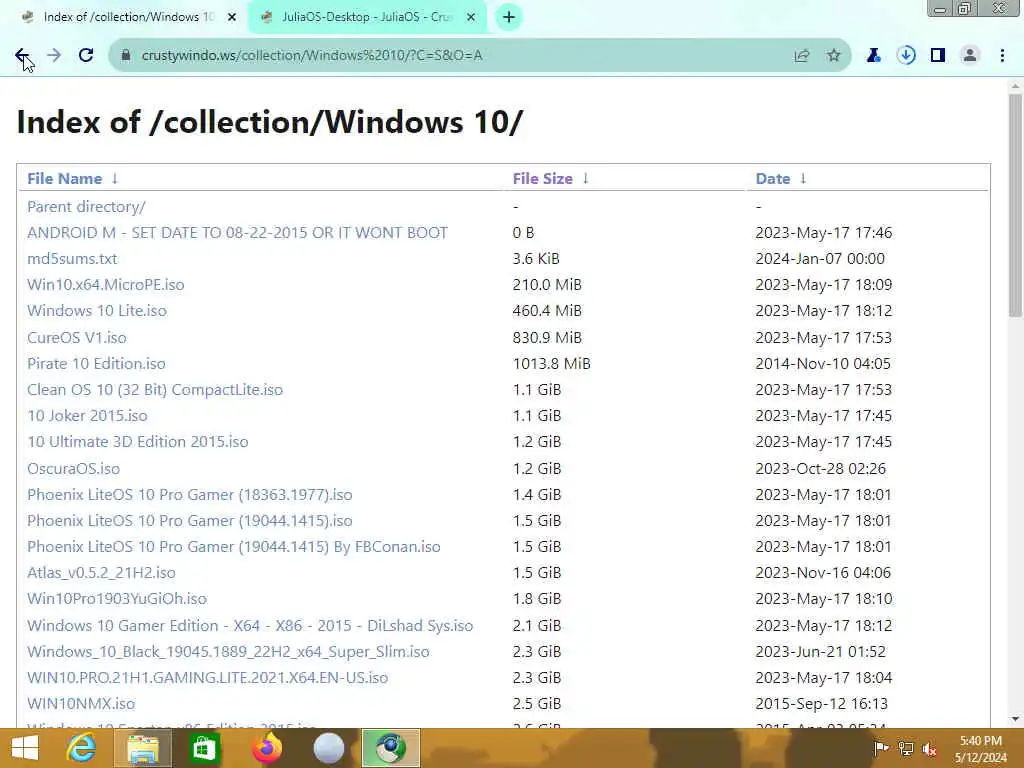Download Win10.x64.MicroPE.iso
The image size is (1024, 768).
coord(106,285)
